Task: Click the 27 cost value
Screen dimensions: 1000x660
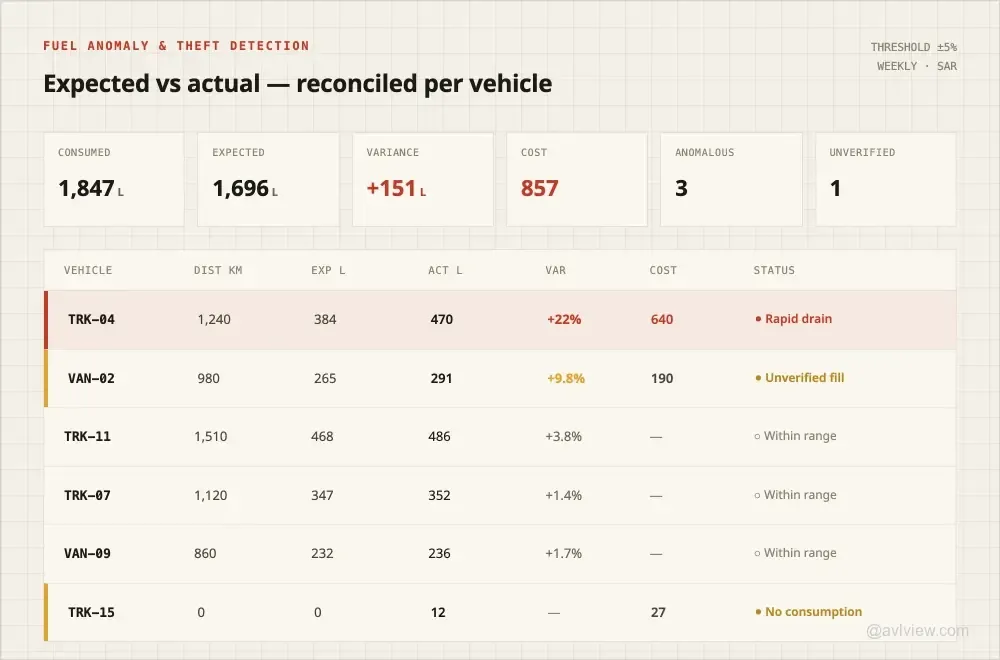Action: point(658,612)
